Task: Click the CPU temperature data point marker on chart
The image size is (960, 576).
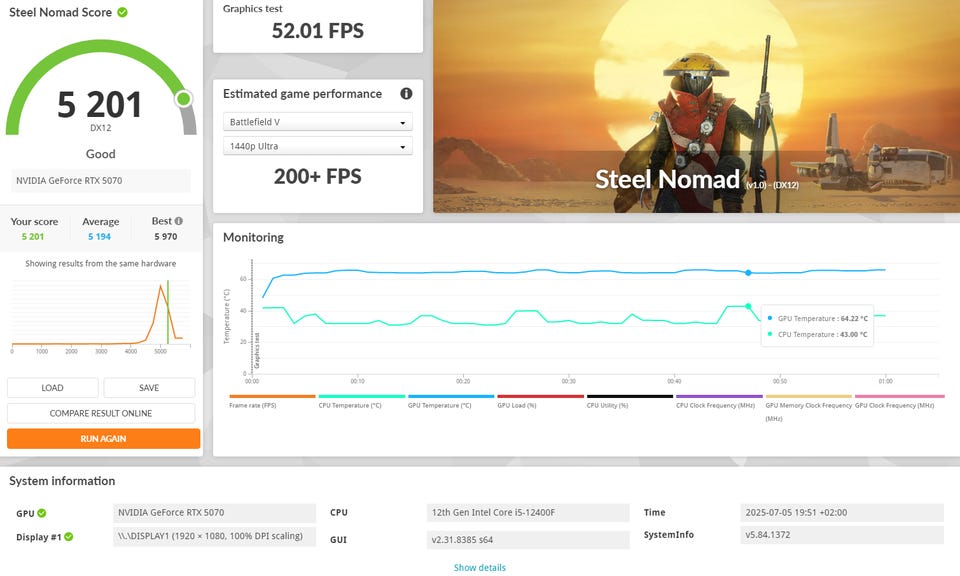Action: coord(747,306)
